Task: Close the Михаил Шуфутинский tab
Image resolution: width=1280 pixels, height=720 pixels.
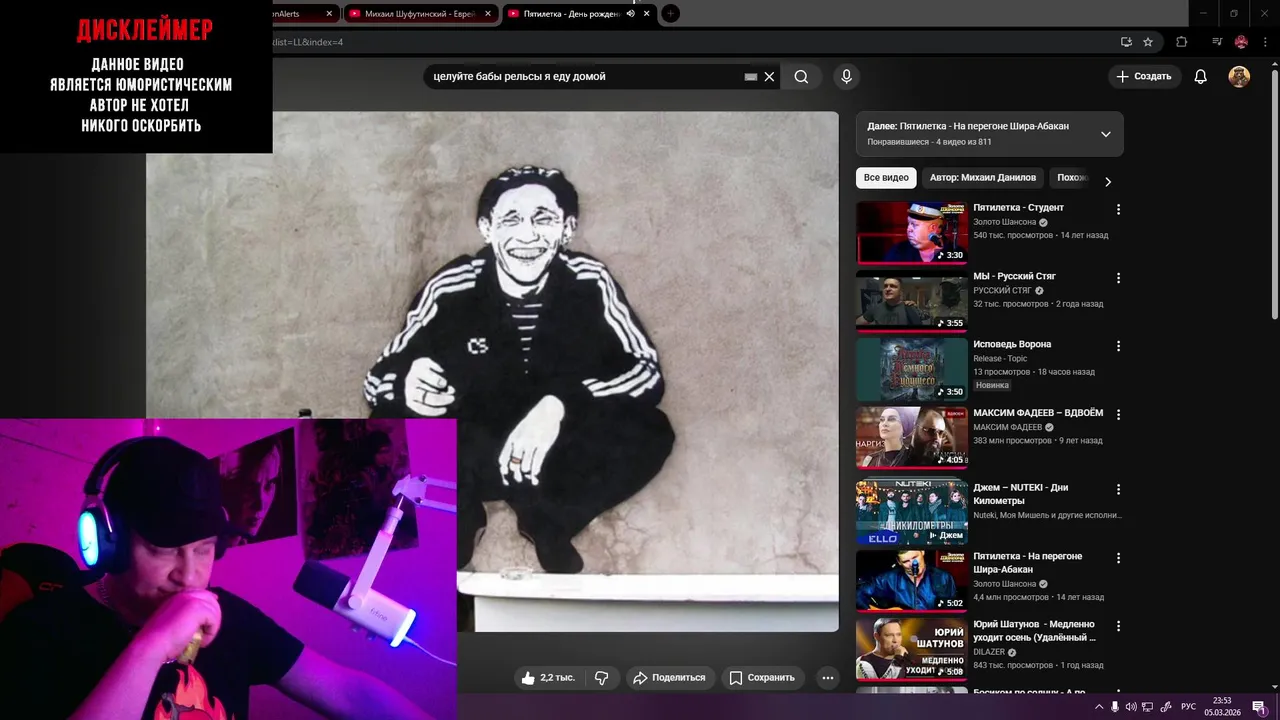Action: pyautogui.click(x=488, y=14)
